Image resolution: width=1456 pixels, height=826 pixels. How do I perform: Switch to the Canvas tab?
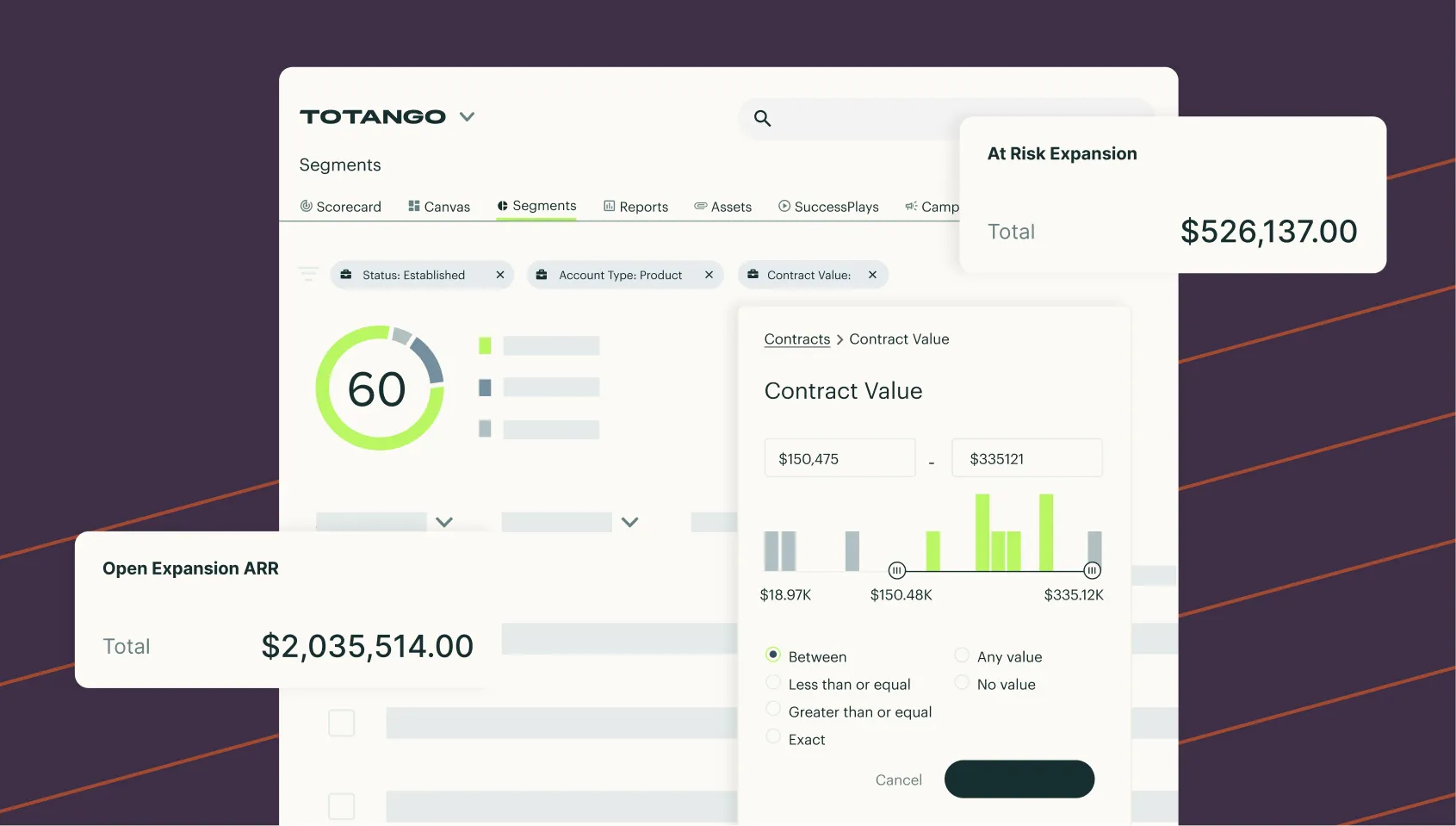tap(439, 207)
